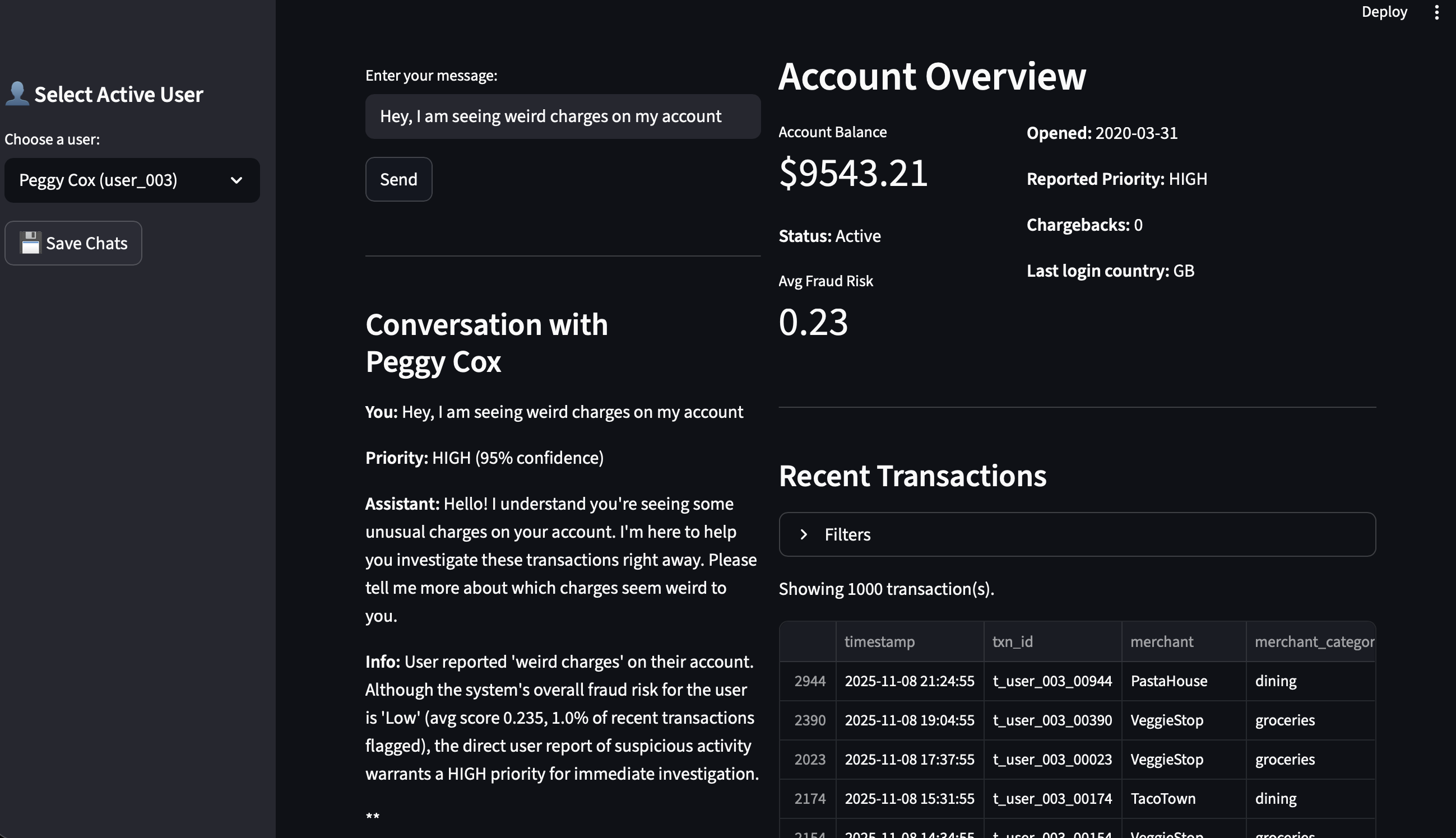Screen dimensions: 1456x838
Task: Click the Save Chats button
Action: (73, 243)
